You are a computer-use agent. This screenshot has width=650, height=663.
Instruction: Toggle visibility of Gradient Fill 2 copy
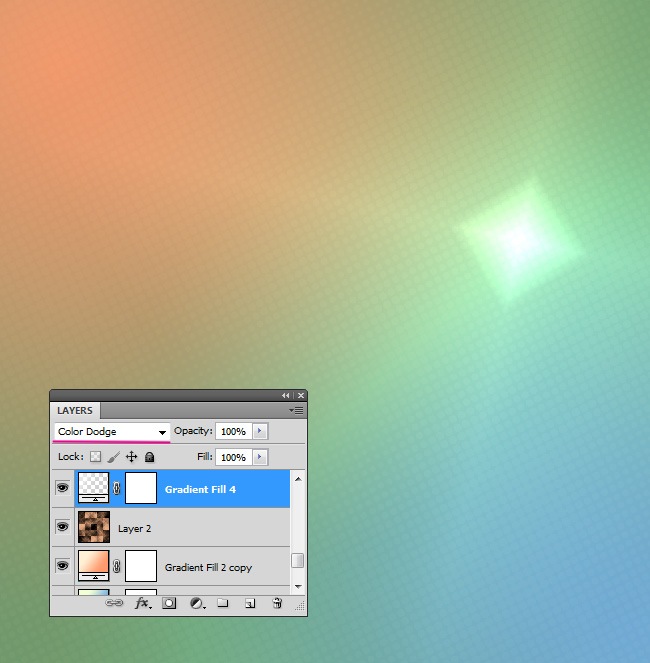(x=62, y=566)
